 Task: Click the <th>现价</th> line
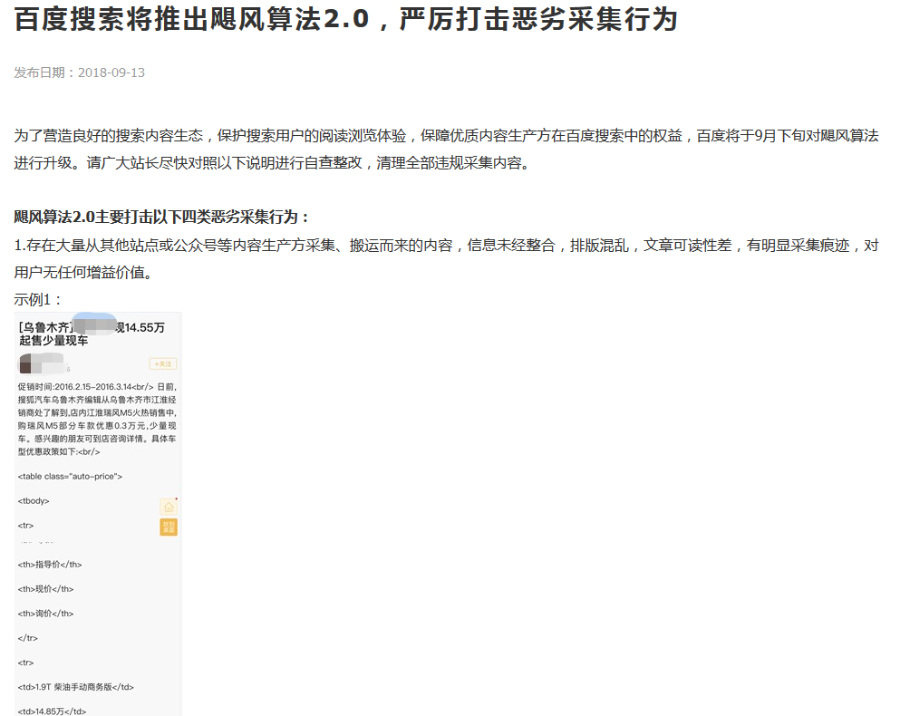[46, 589]
